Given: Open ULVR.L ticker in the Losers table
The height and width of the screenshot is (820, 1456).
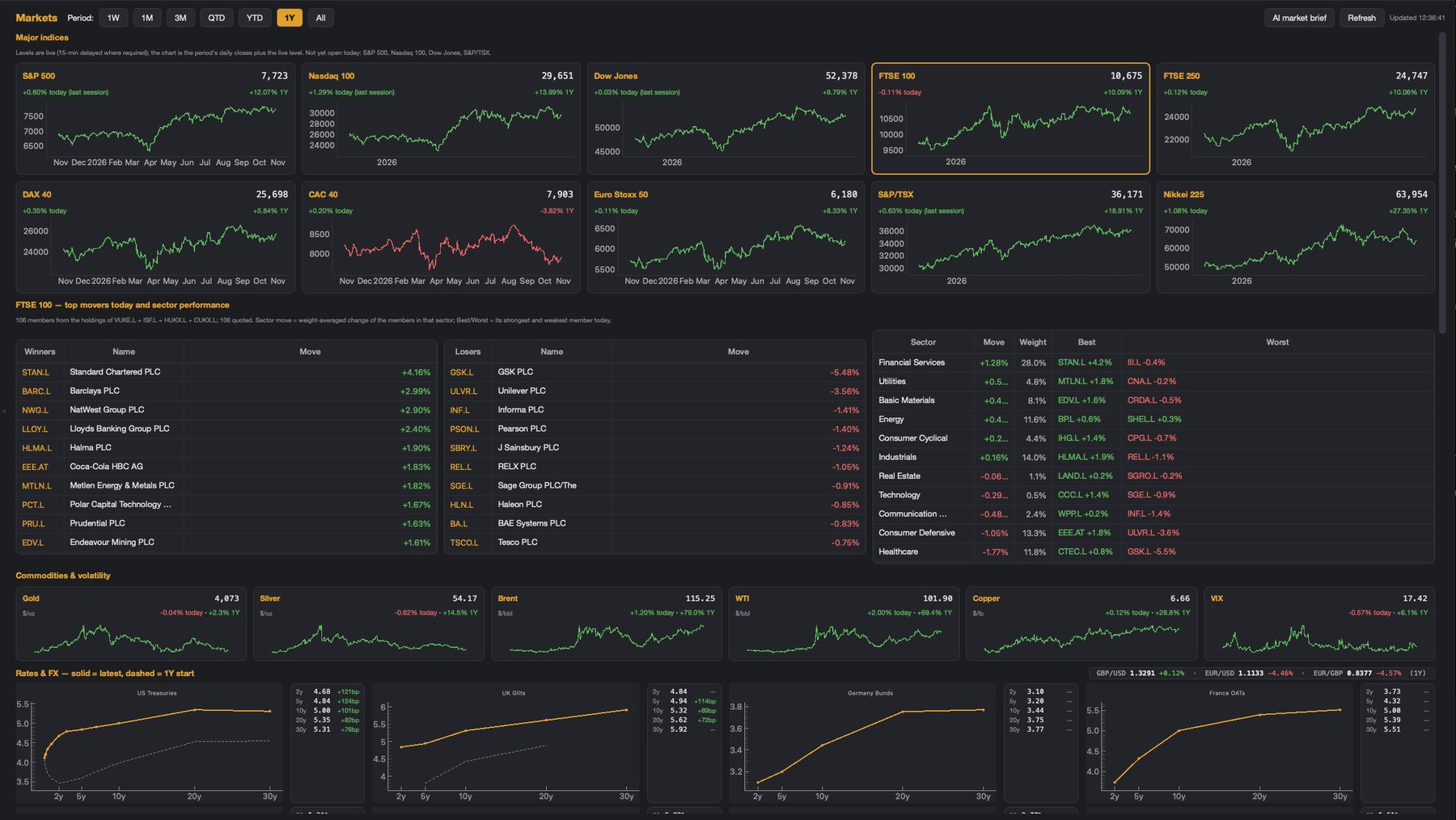Looking at the screenshot, I should point(463,391).
